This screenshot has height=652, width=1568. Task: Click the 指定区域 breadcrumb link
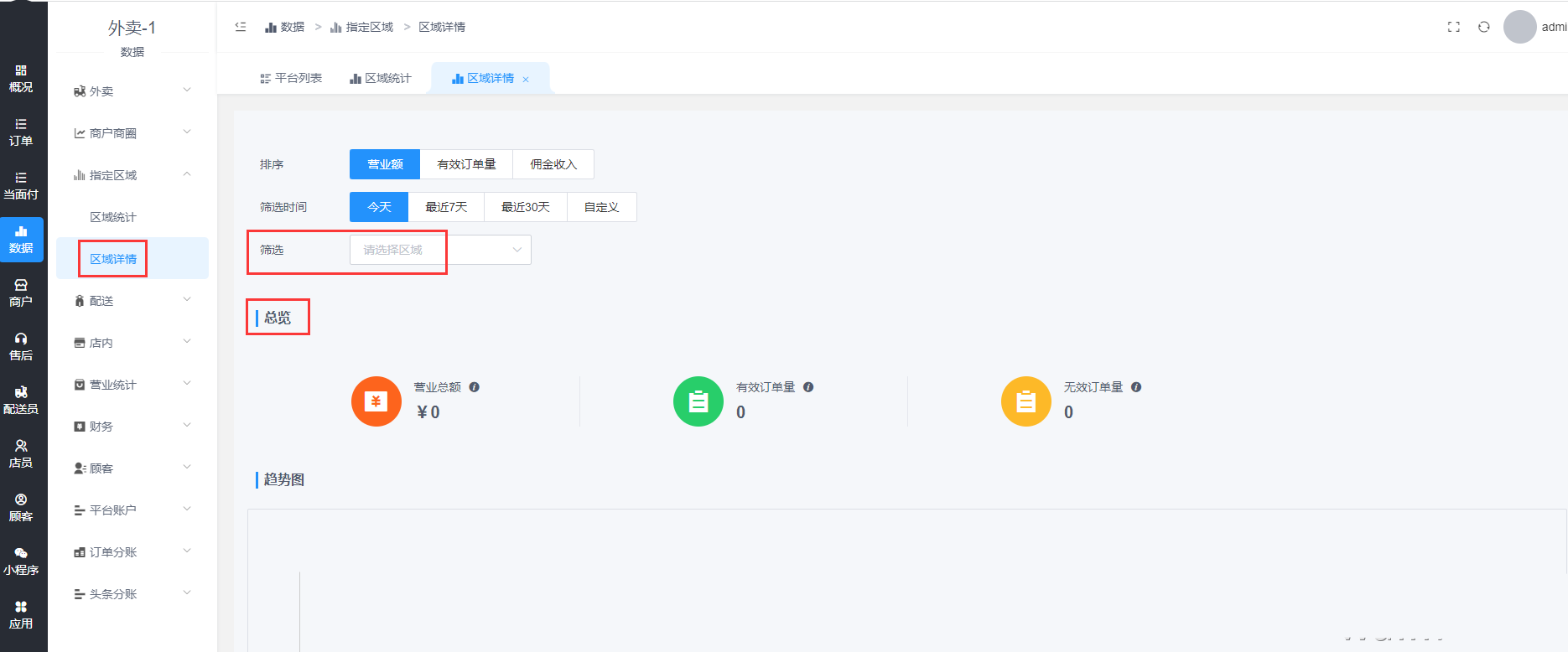(x=361, y=27)
